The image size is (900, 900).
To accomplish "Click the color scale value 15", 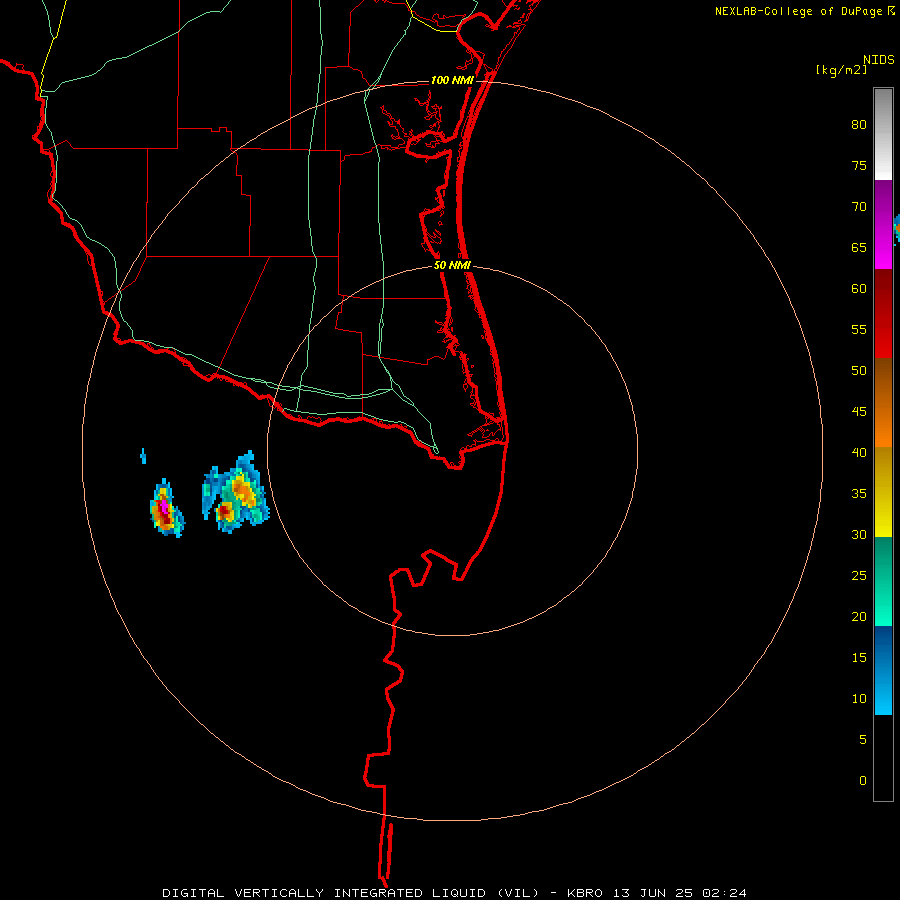I will (859, 658).
